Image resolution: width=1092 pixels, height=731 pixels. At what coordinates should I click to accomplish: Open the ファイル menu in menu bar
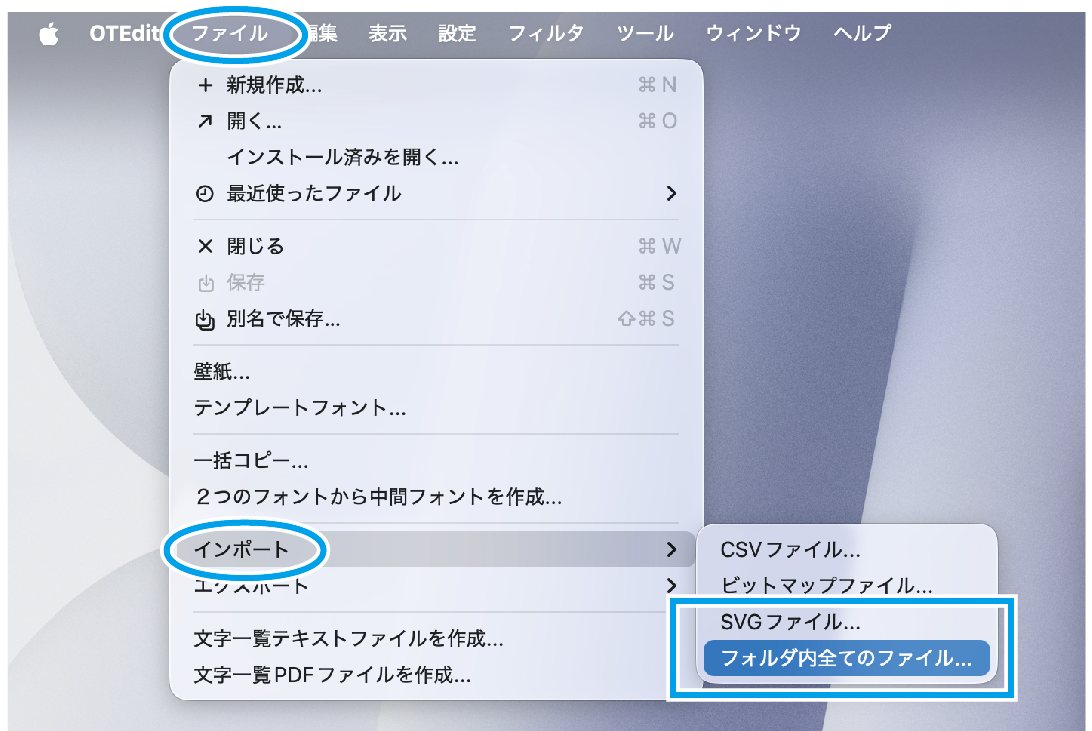[230, 33]
